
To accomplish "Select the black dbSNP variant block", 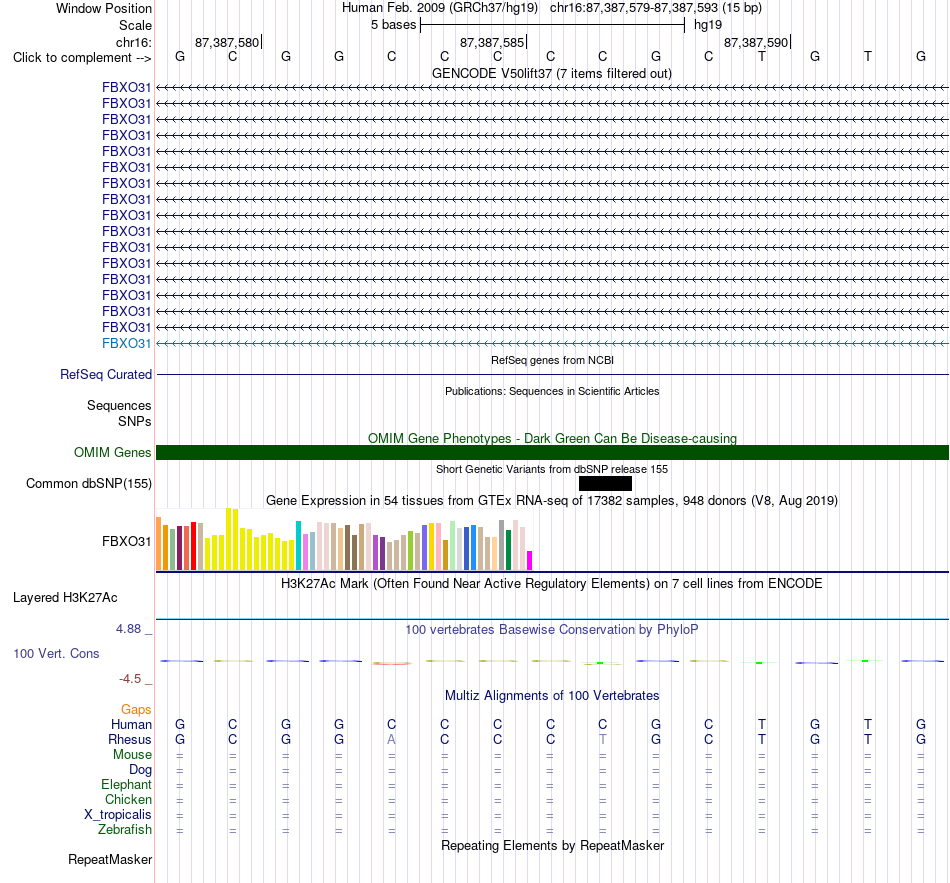I will [605, 484].
